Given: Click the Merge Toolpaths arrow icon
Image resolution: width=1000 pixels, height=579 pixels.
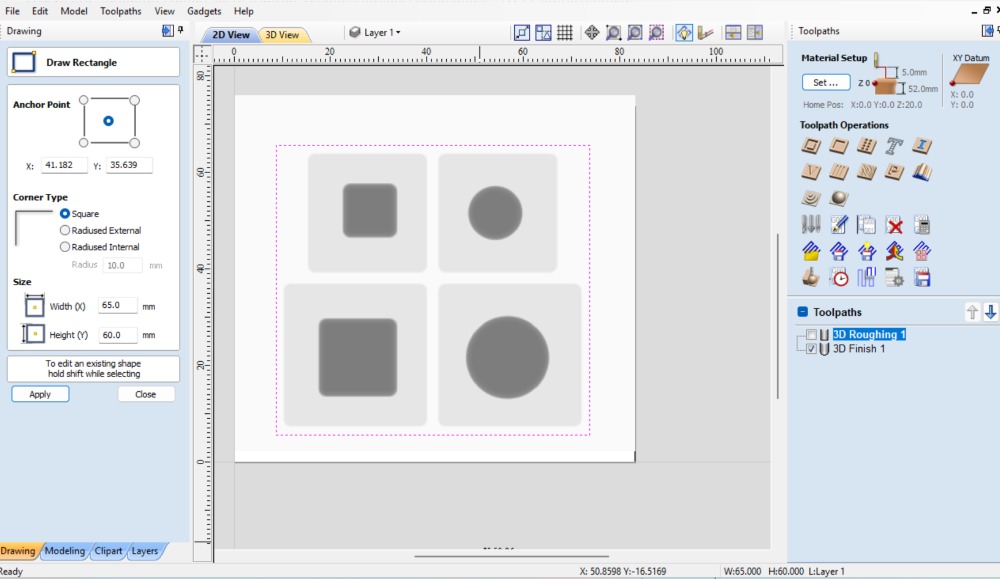Looking at the screenshot, I should tap(894, 251).
